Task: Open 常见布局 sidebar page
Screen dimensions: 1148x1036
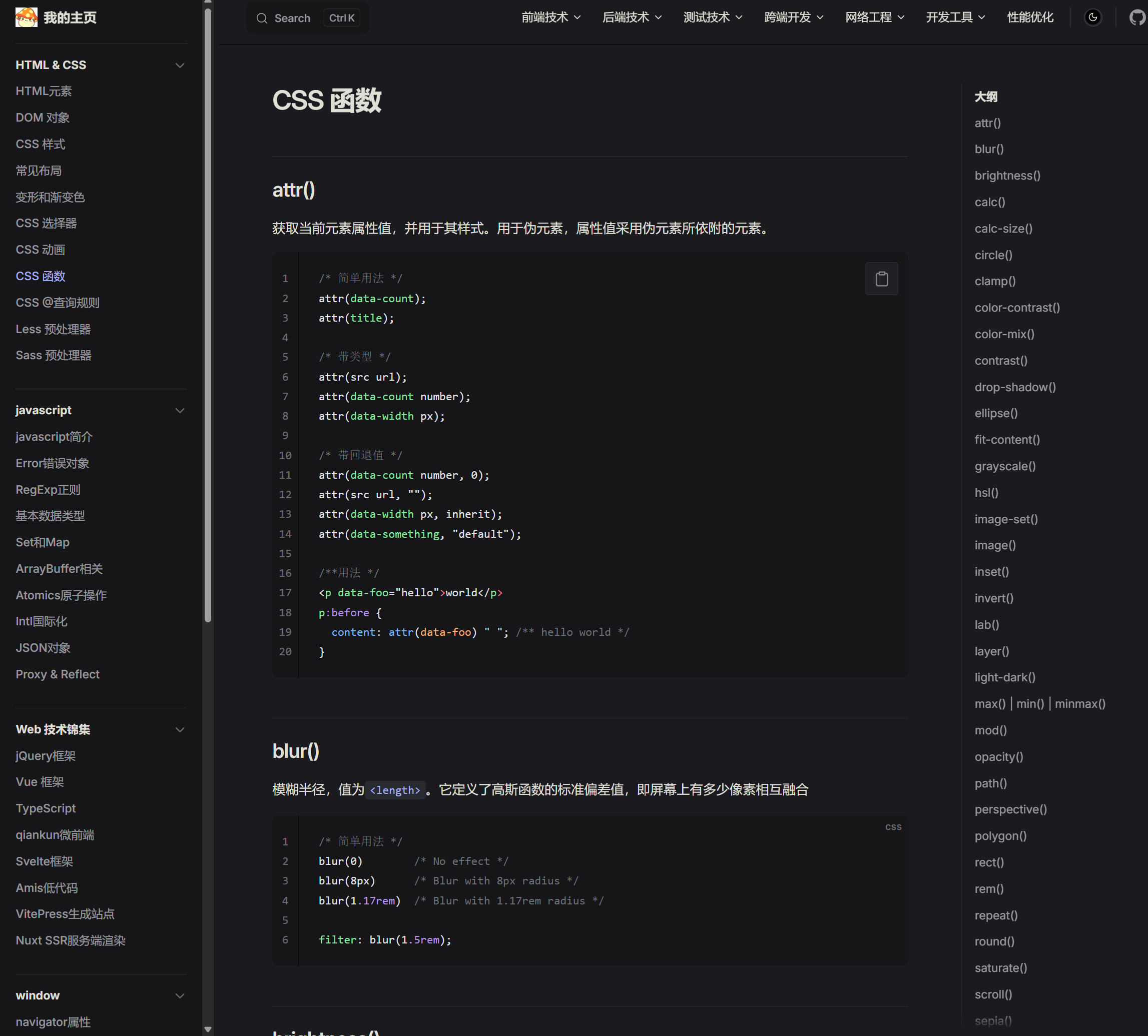Action: 39,171
